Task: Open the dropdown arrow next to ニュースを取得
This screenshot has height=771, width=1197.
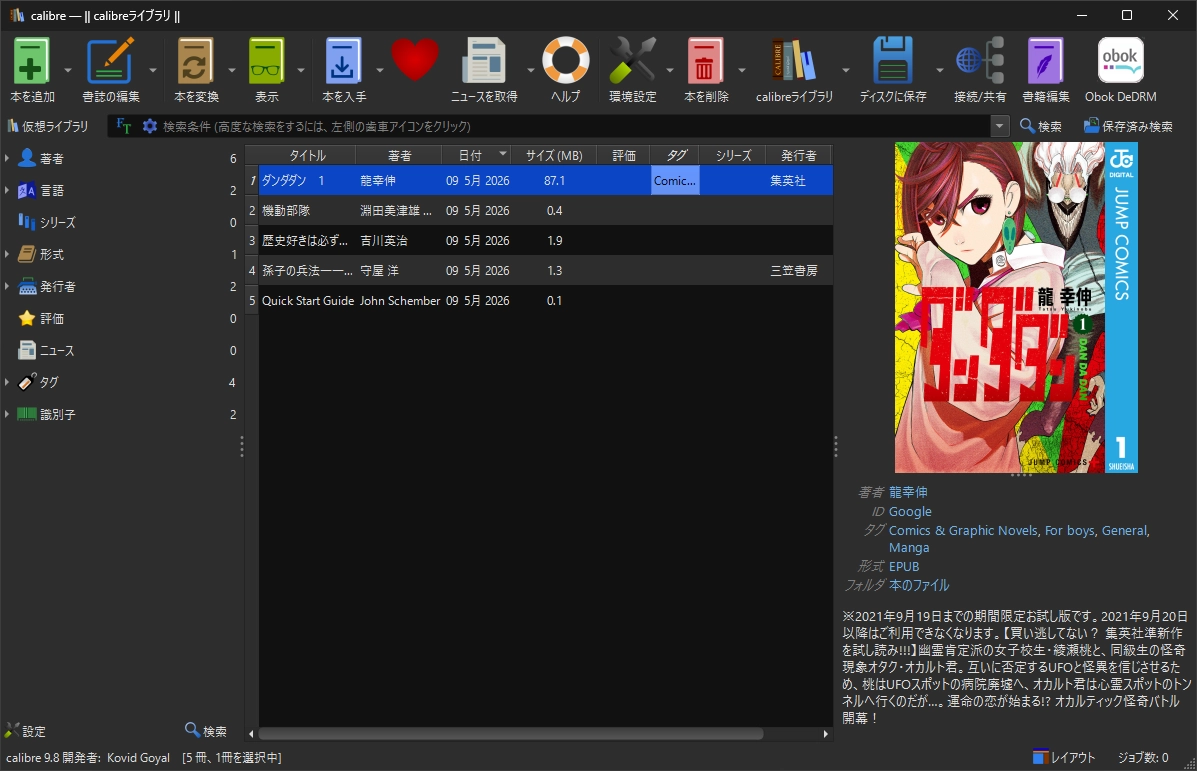Action: (x=531, y=70)
